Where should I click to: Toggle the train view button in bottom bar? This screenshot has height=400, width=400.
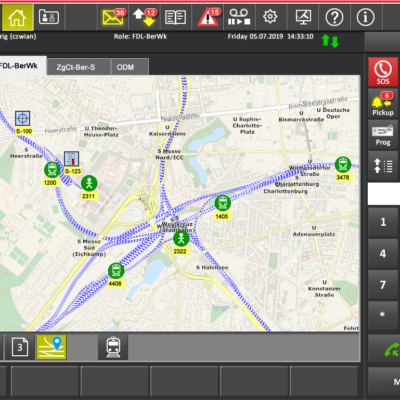[113, 347]
